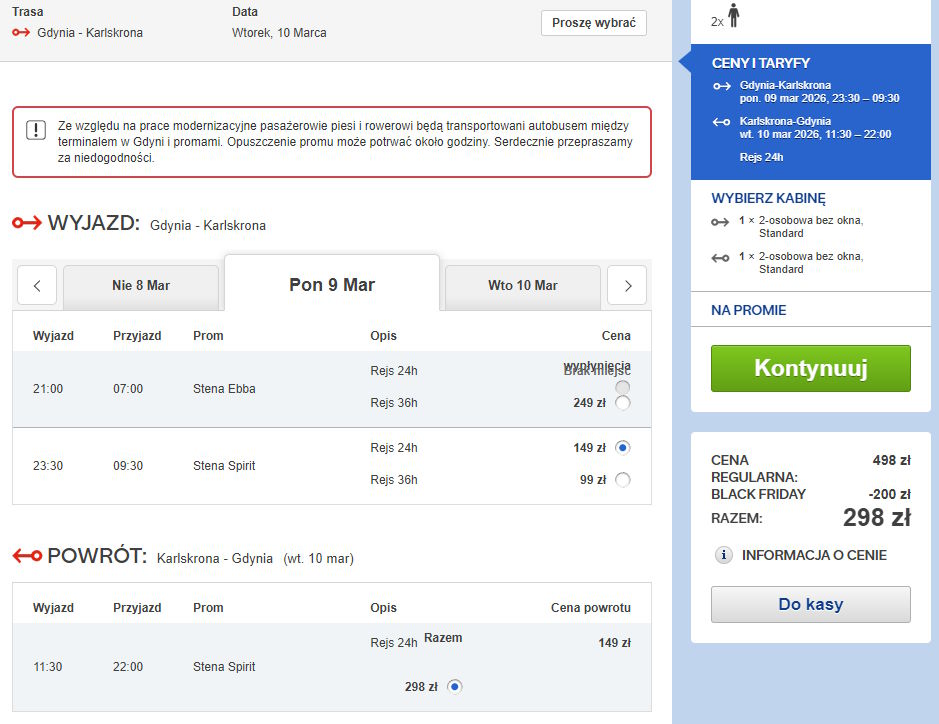The width and height of the screenshot is (939, 724).
Task: Click the warning exclamation icon in notice
Action: [36, 130]
